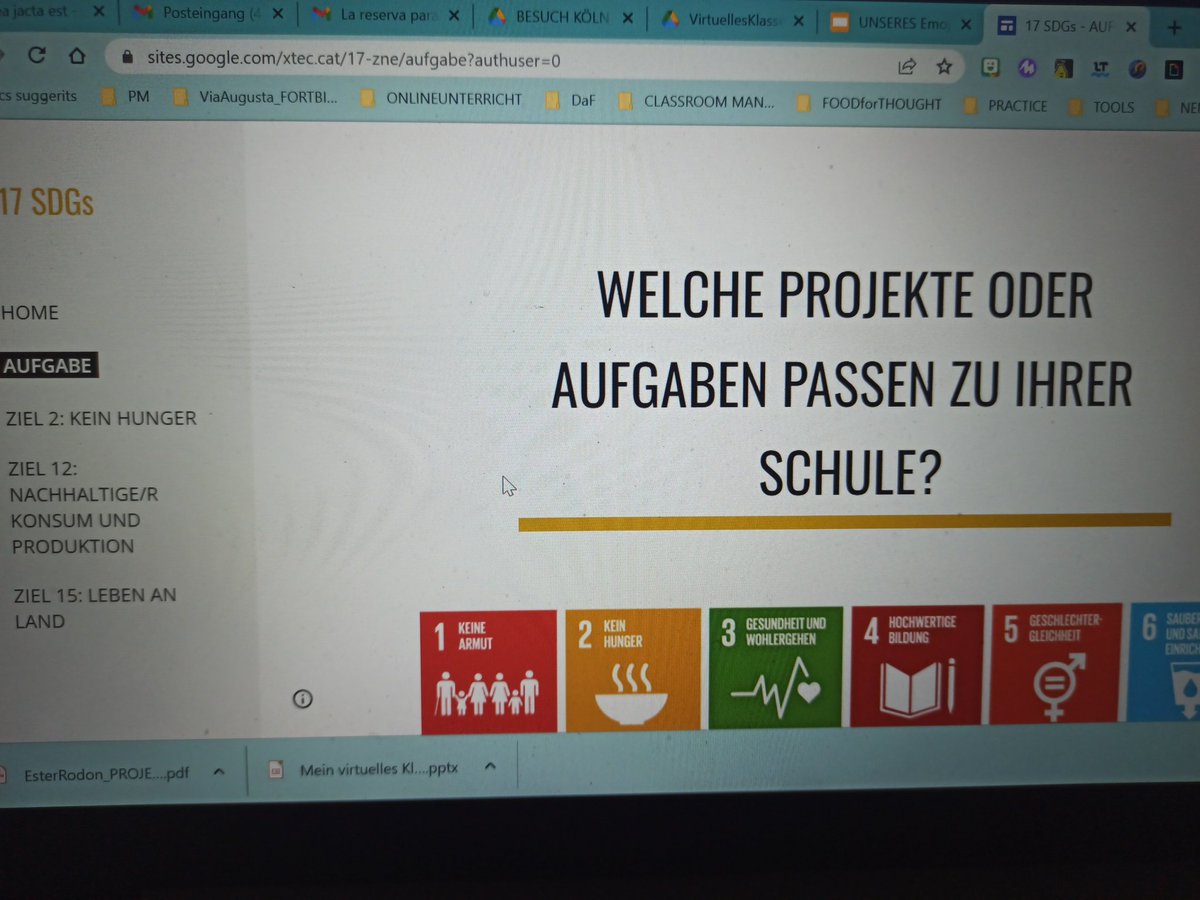Open the EsterRodon_PROJE pdf download
Screen dimensions: 1200x900
click(x=105, y=773)
